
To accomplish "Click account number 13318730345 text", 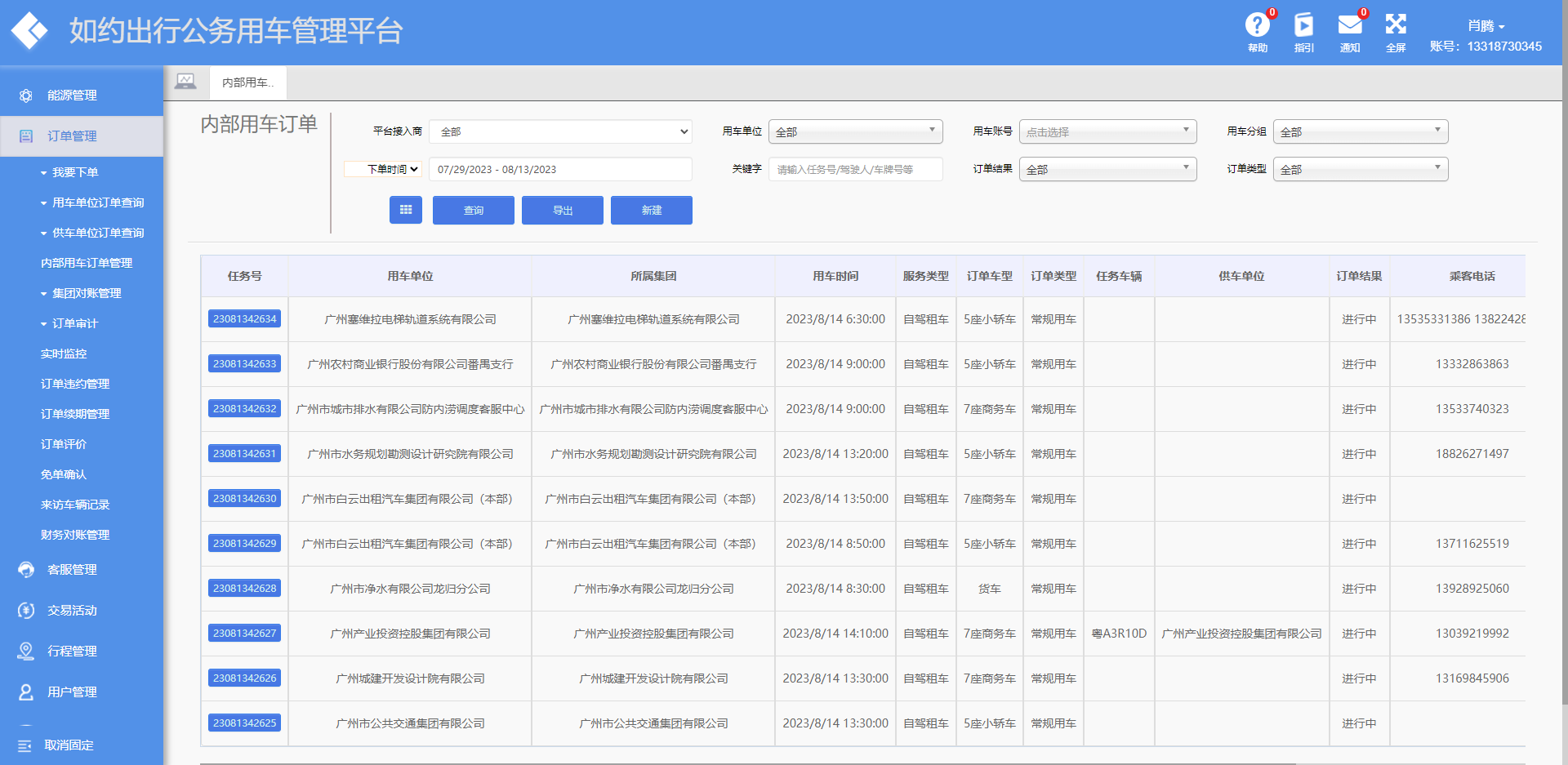I will [x=1504, y=47].
